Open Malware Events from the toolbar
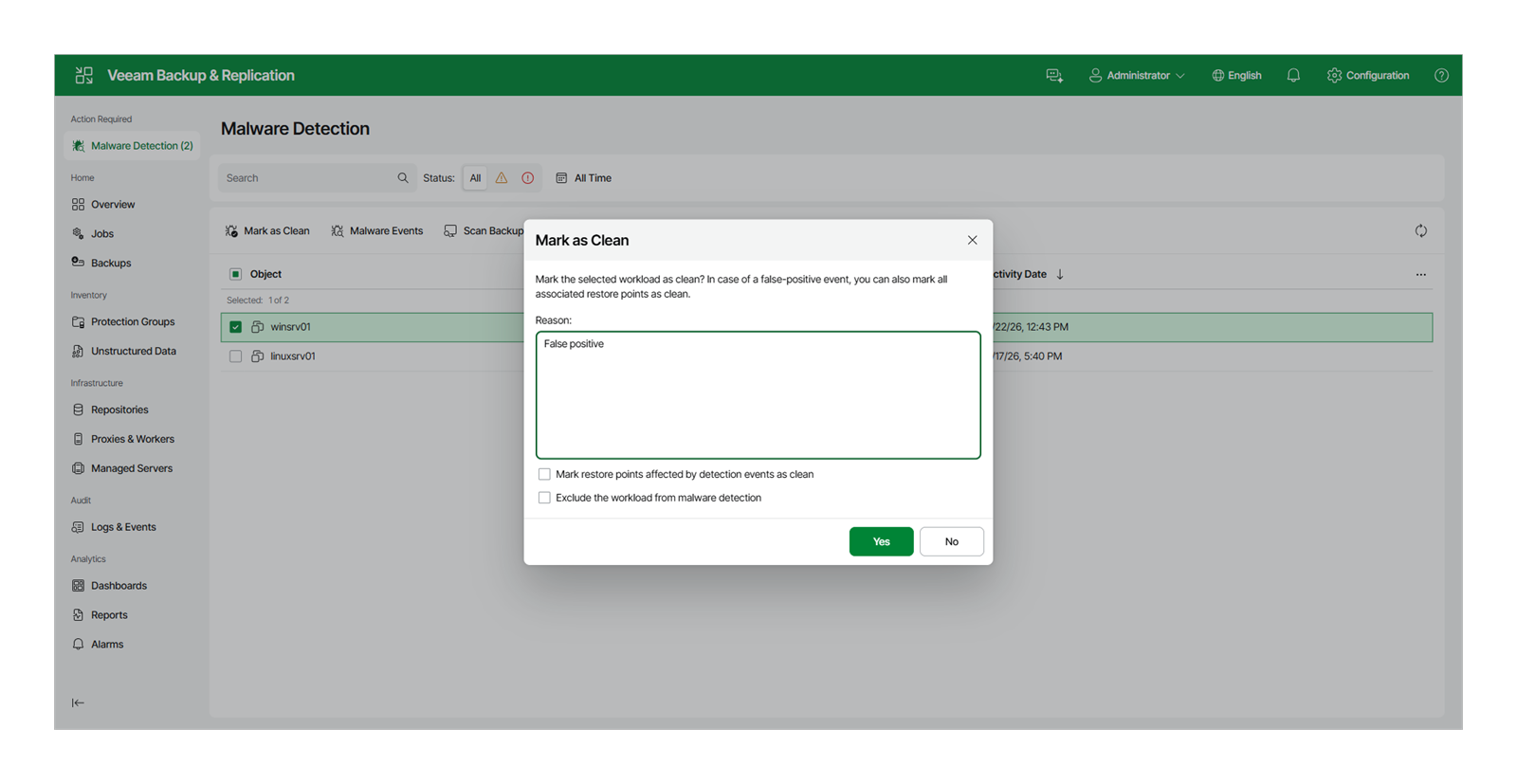The height and width of the screenshot is (784, 1517). click(377, 231)
